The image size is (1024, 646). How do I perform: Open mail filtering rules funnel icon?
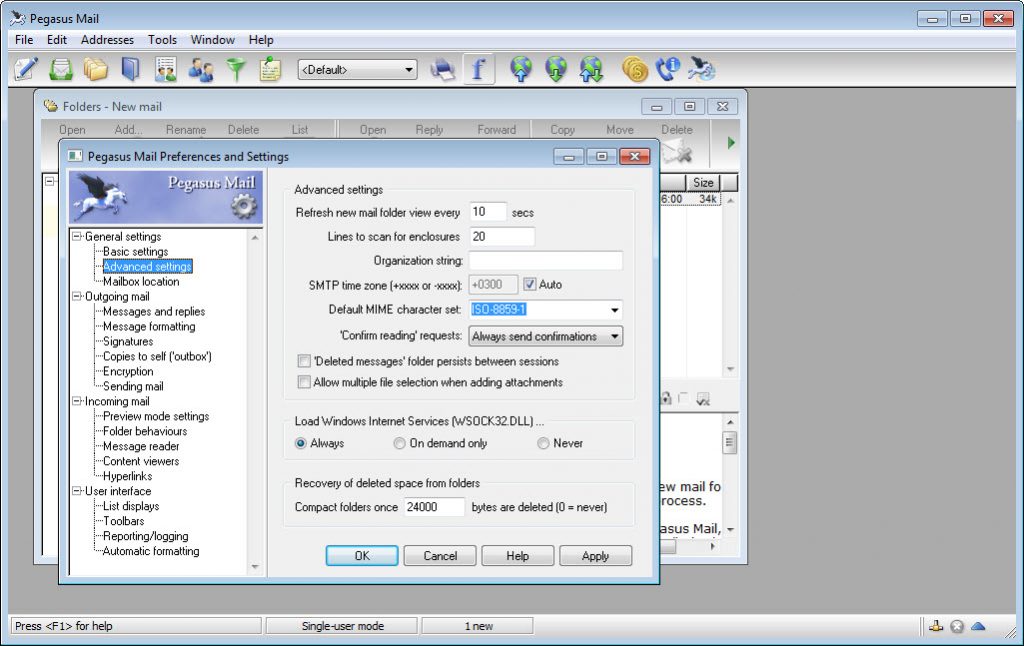(236, 69)
